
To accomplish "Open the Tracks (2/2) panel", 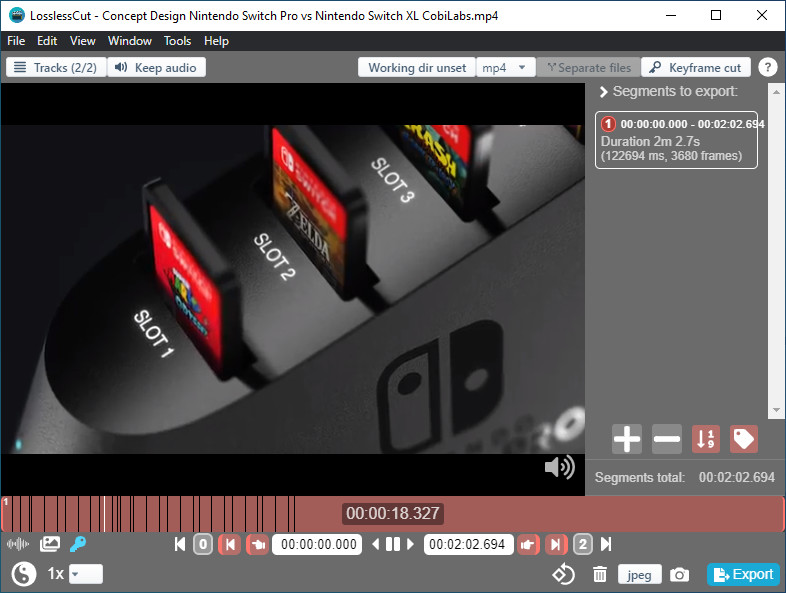I will coord(56,67).
